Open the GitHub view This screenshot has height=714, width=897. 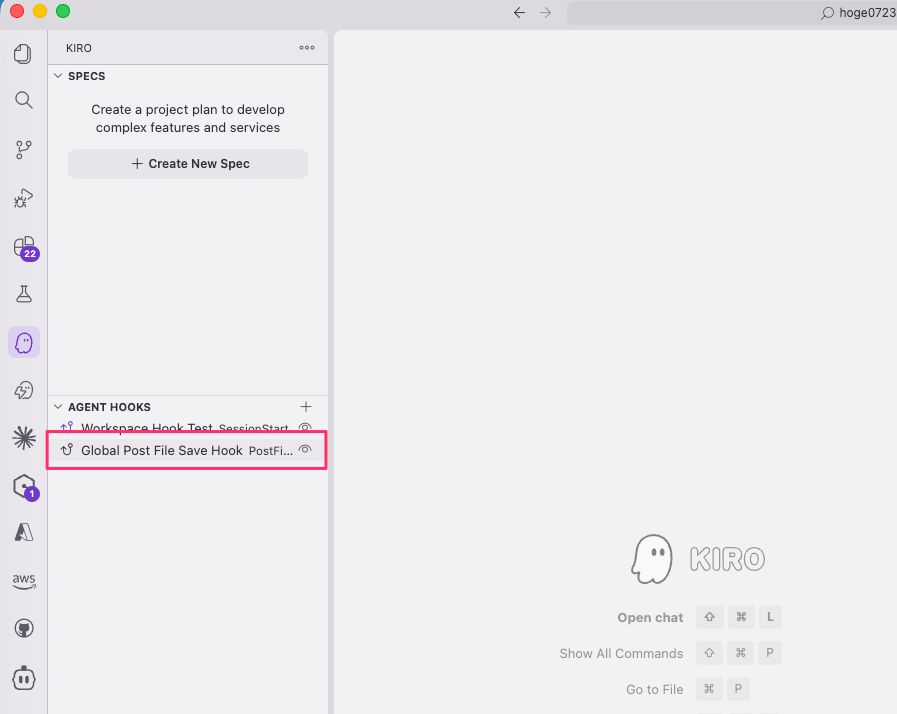pyautogui.click(x=23, y=629)
